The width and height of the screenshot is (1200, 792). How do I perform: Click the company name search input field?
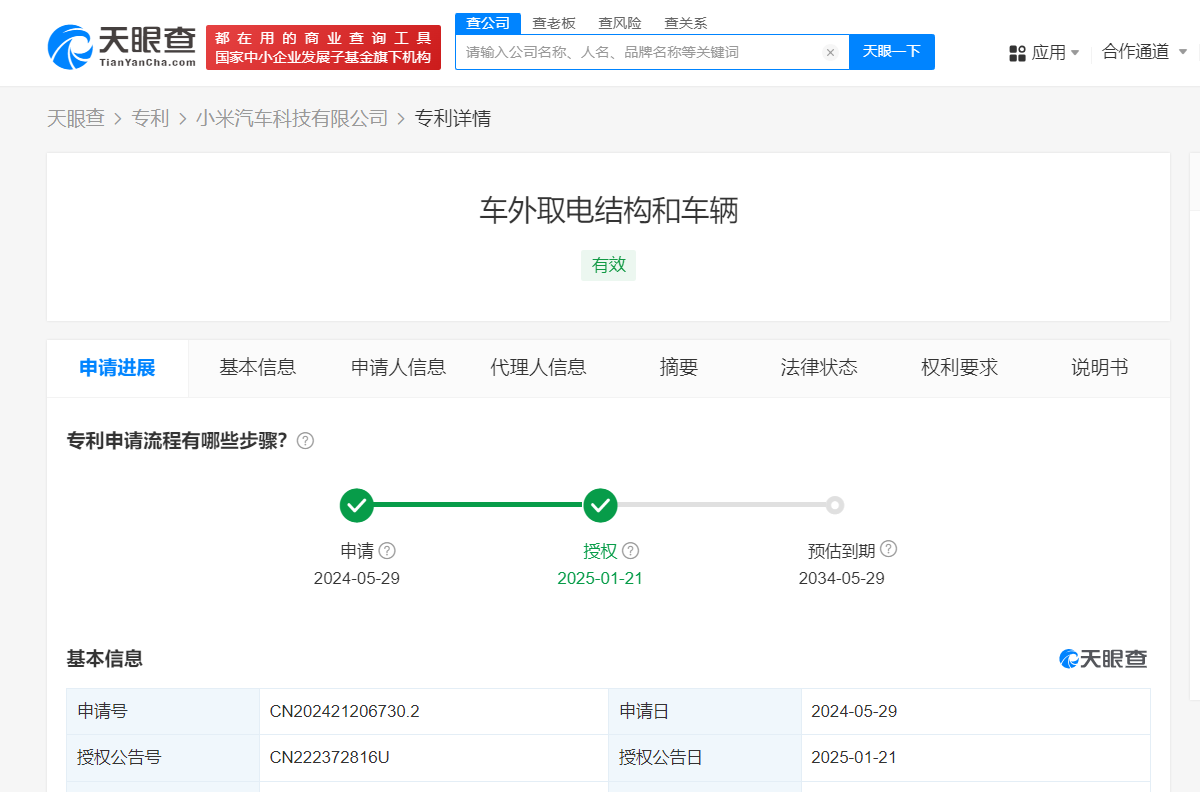640,52
